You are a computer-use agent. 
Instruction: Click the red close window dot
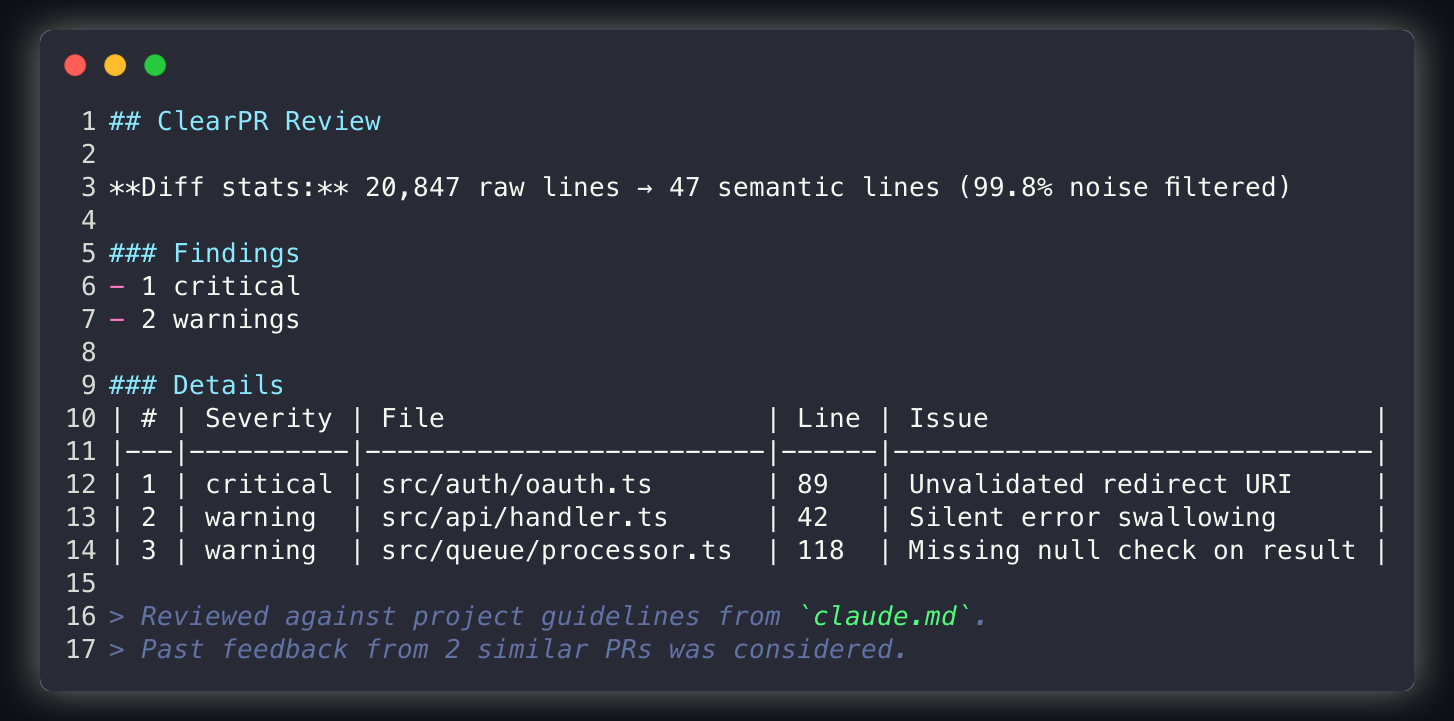coord(75,66)
